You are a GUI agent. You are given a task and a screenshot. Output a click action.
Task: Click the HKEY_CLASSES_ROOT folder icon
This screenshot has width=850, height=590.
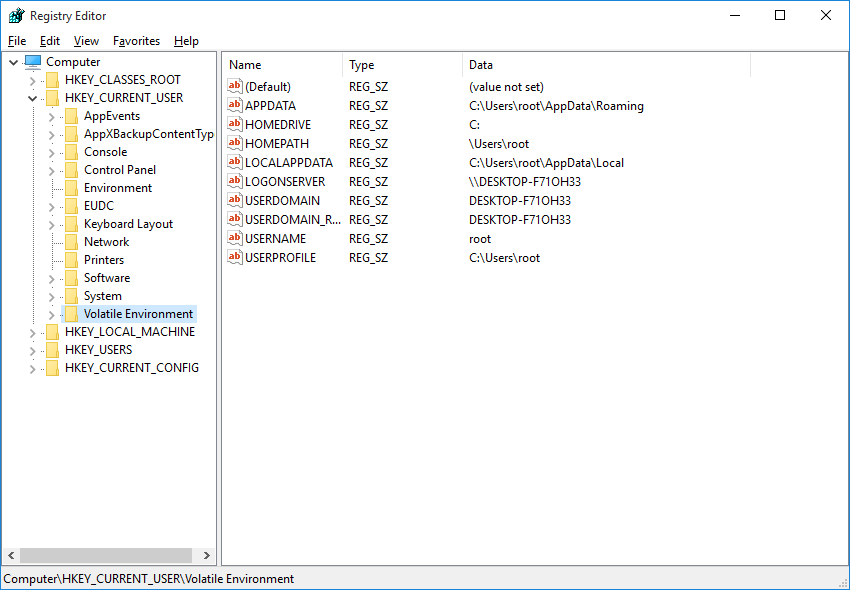53,80
